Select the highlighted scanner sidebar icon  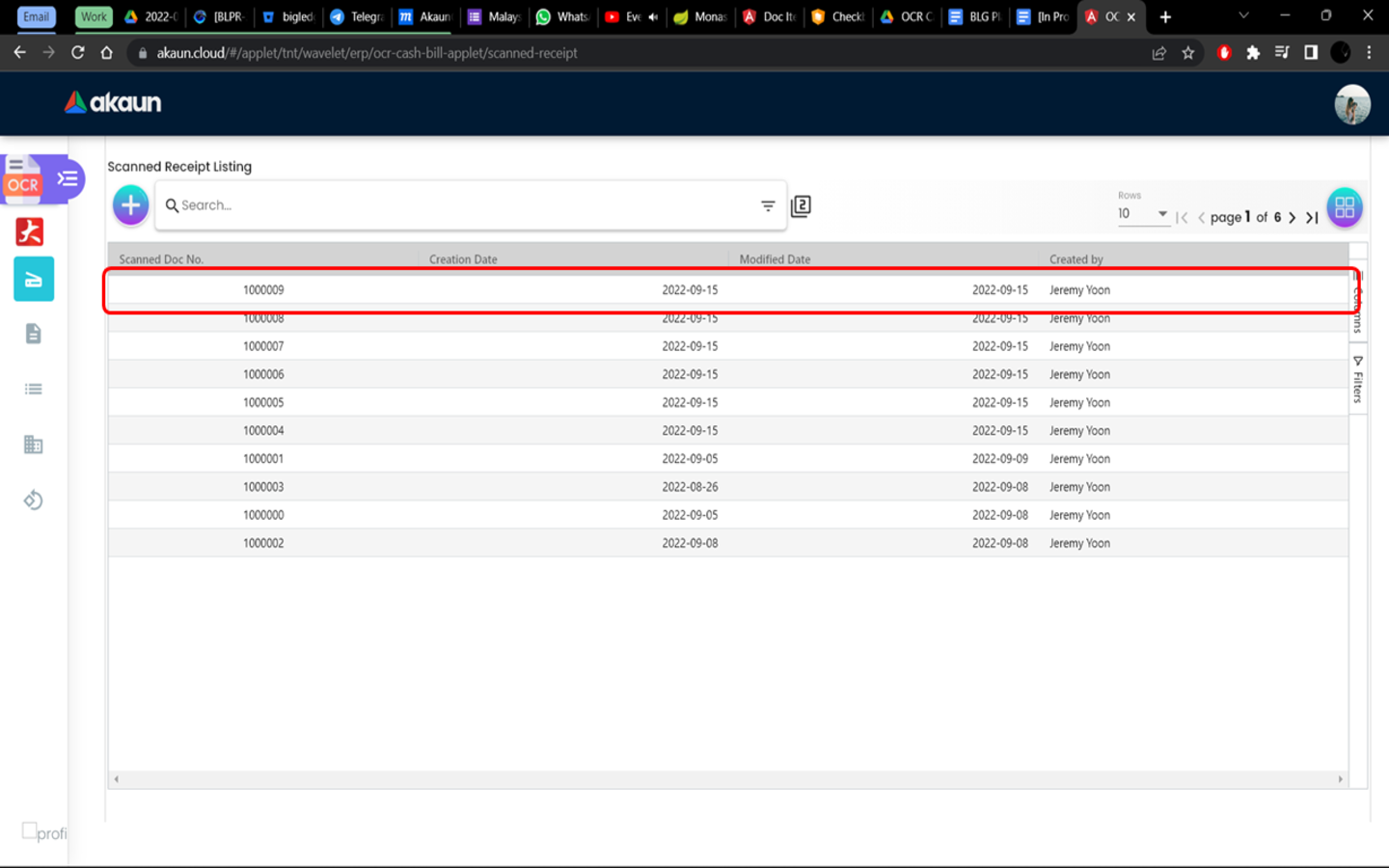tap(34, 280)
